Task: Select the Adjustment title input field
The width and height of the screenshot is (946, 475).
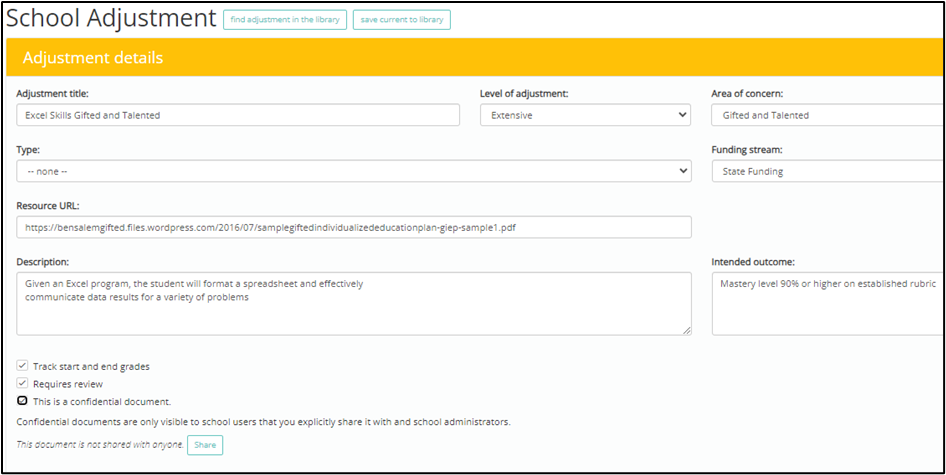Action: click(x=238, y=115)
